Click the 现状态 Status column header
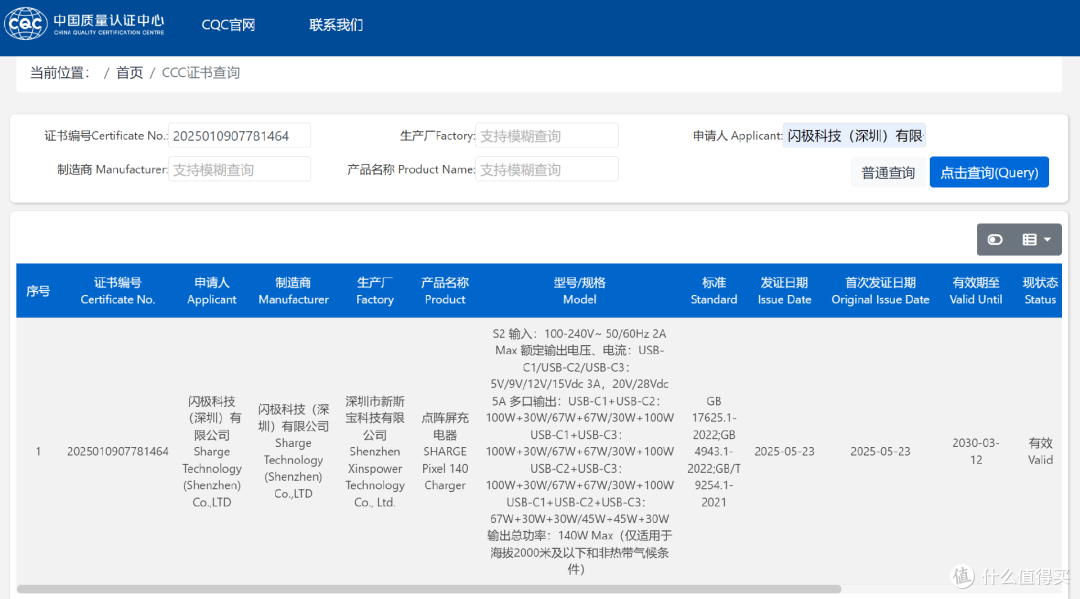Screen dimensions: 1080x599 tap(1040, 291)
